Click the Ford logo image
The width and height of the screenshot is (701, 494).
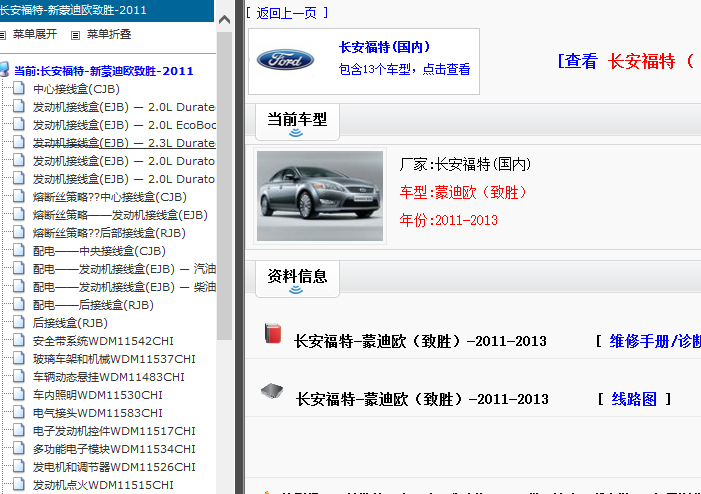pos(285,59)
